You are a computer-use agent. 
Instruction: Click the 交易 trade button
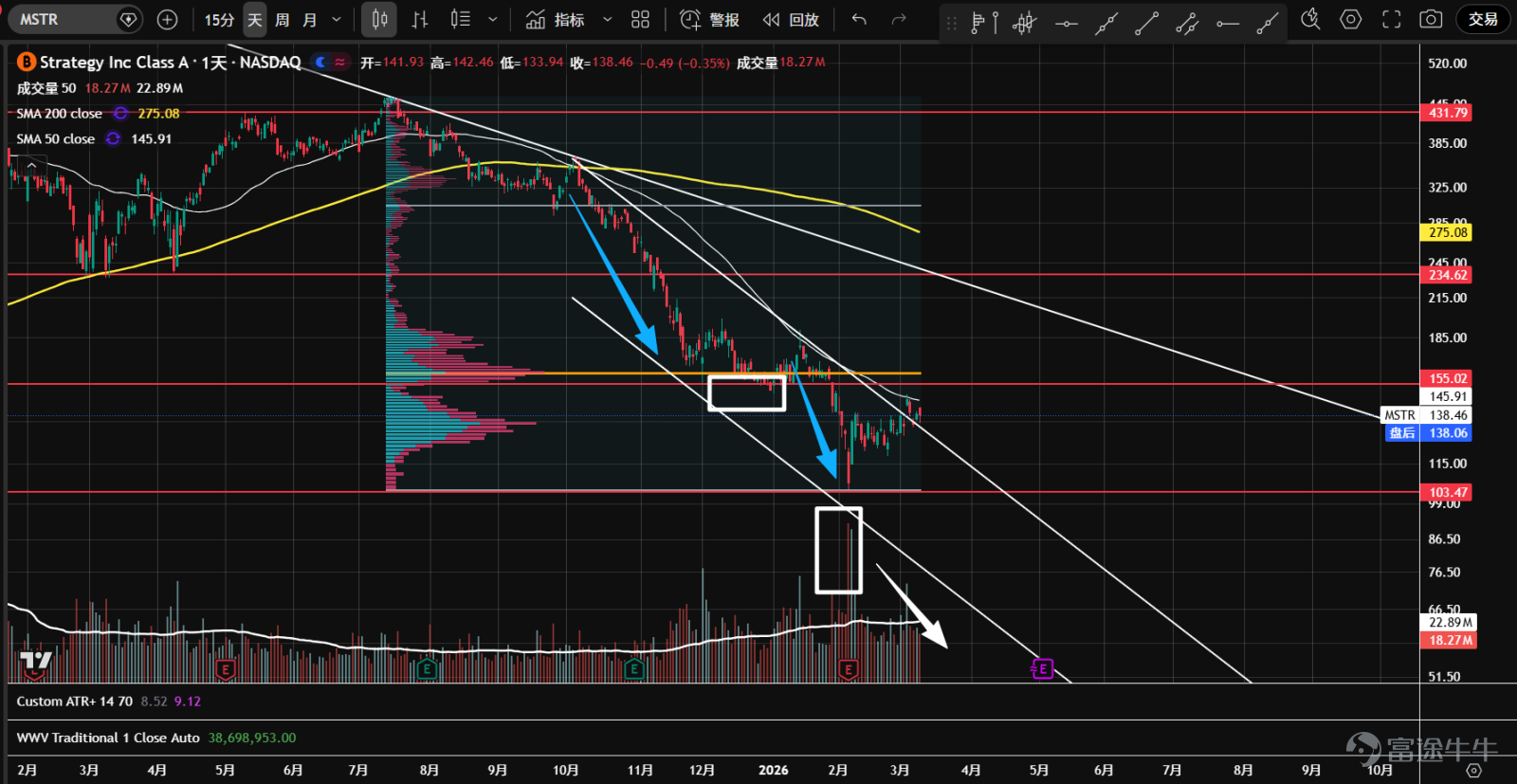point(1483,19)
